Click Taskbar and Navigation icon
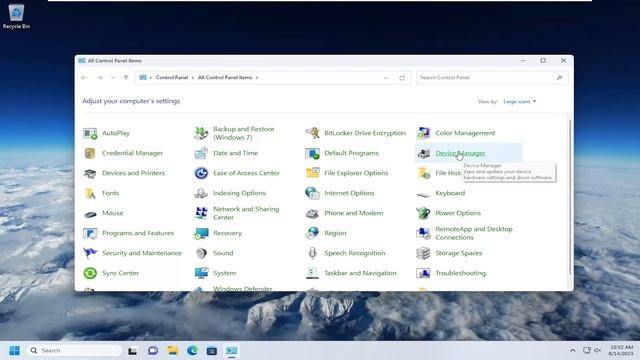The image size is (640, 360). pos(312,273)
